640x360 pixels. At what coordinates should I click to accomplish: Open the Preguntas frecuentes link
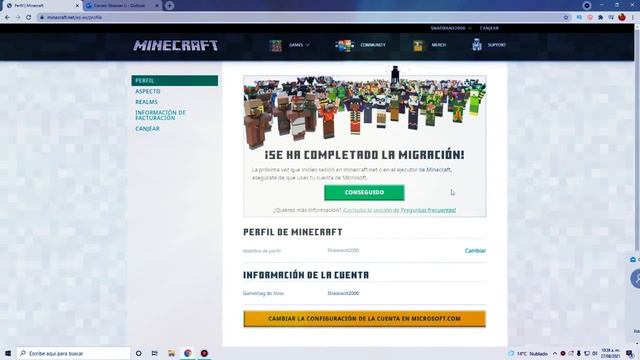coord(399,210)
